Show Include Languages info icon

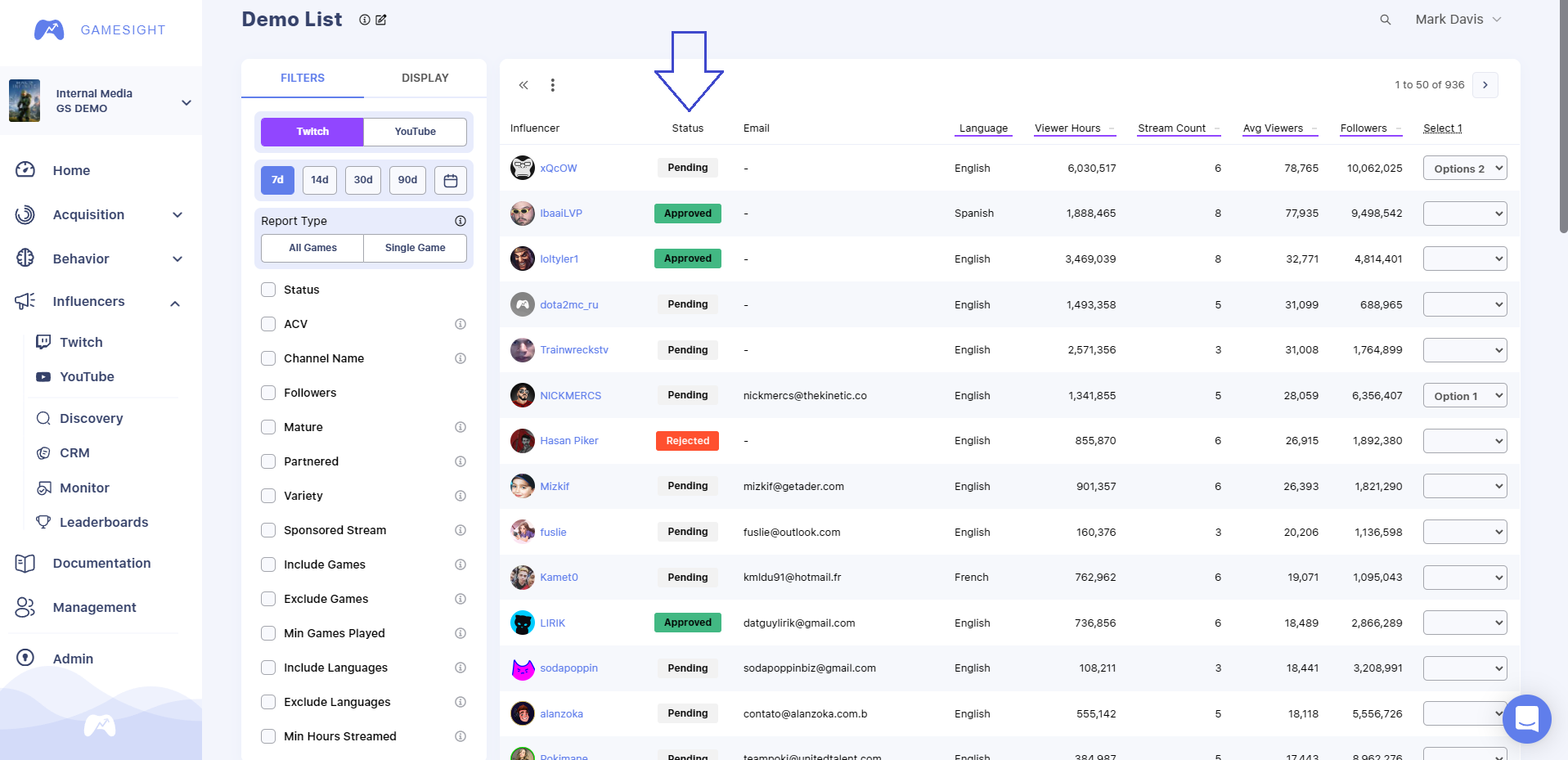point(461,668)
